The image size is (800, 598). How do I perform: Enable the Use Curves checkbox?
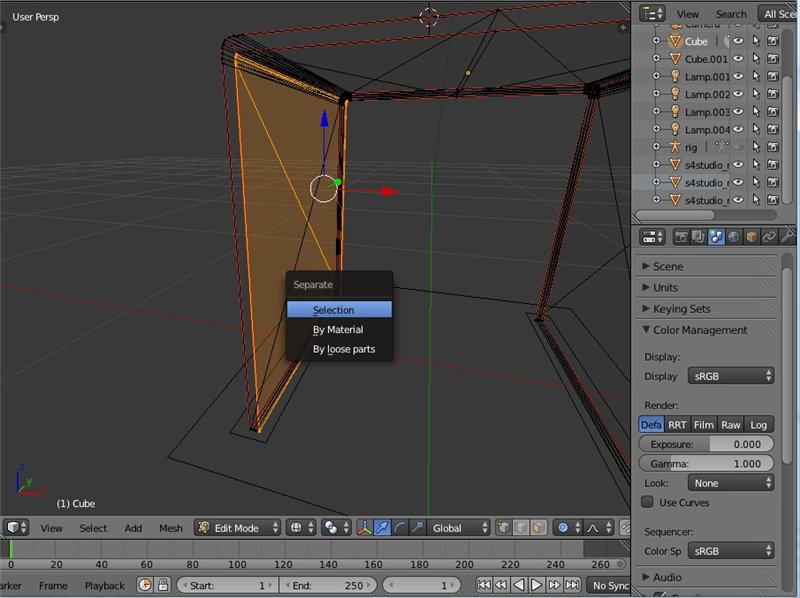tap(647, 502)
